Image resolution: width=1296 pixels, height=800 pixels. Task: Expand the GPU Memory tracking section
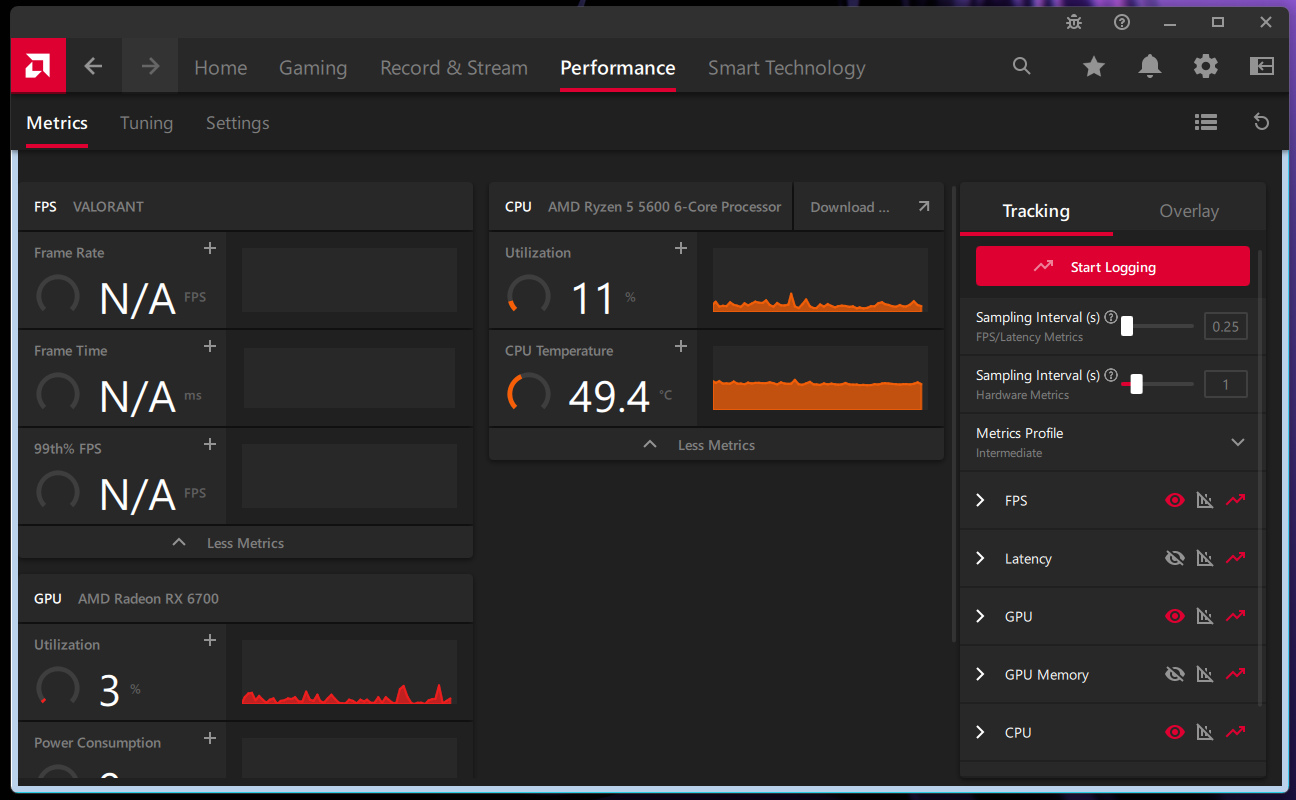(x=980, y=674)
